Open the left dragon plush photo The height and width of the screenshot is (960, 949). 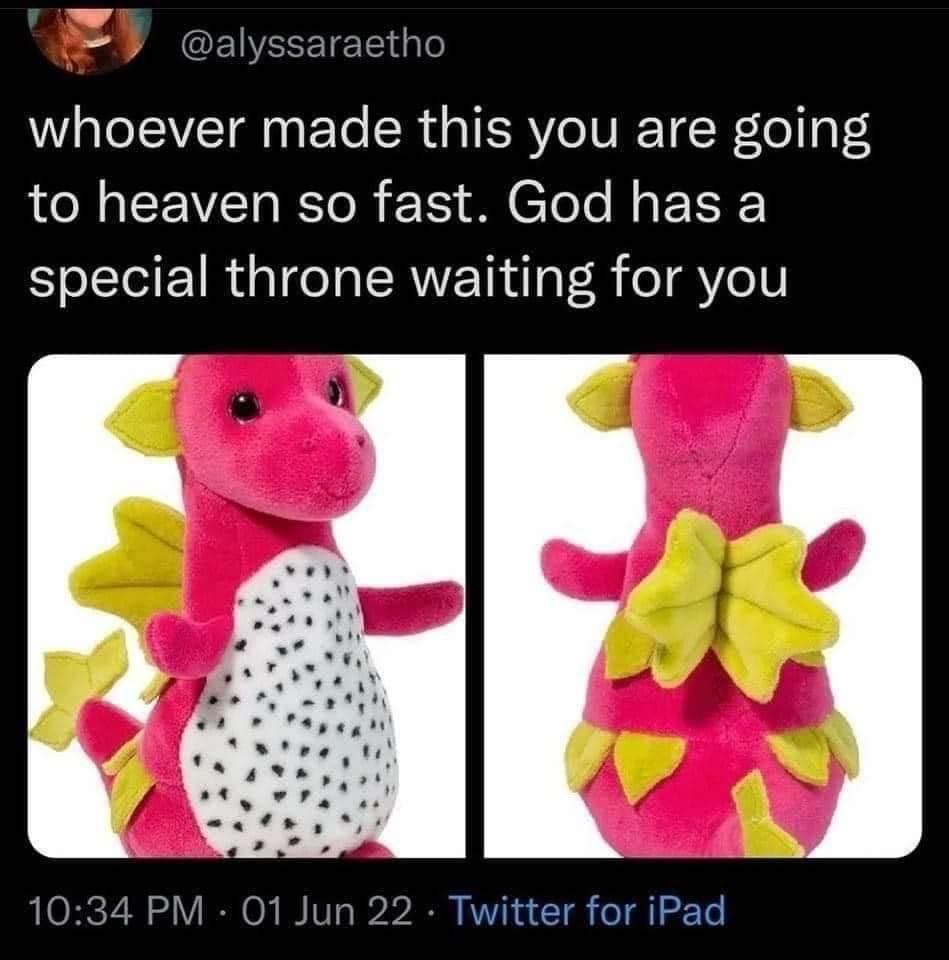(246, 606)
